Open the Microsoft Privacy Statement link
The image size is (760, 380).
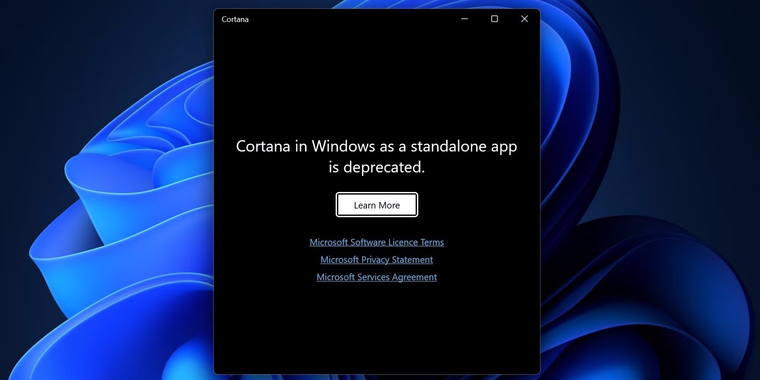click(377, 260)
